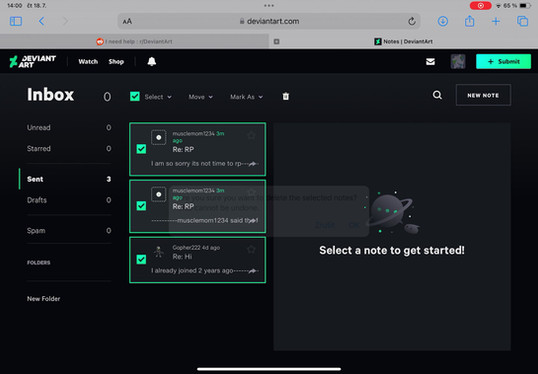Viewport: 538px width, 374px height.
Task: Delete selected notes with the trash icon
Action: pos(285,96)
